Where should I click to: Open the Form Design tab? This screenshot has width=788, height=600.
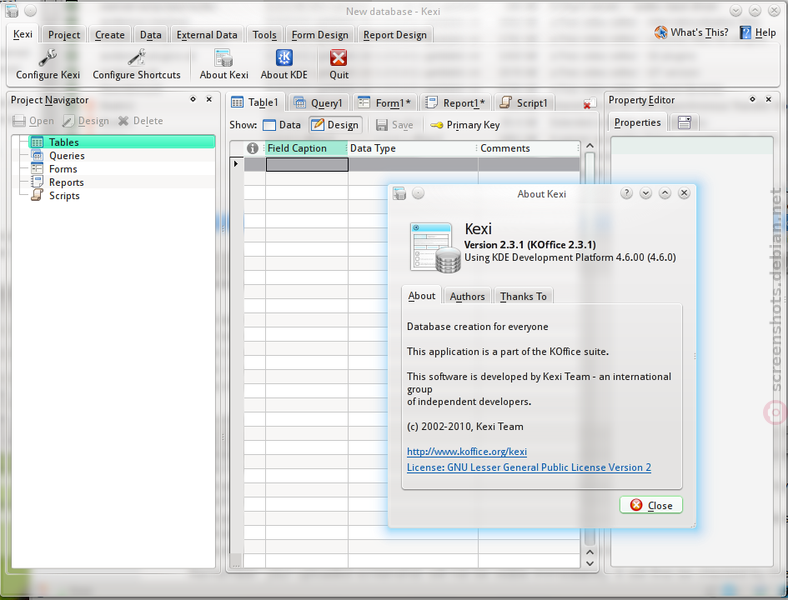[320, 35]
